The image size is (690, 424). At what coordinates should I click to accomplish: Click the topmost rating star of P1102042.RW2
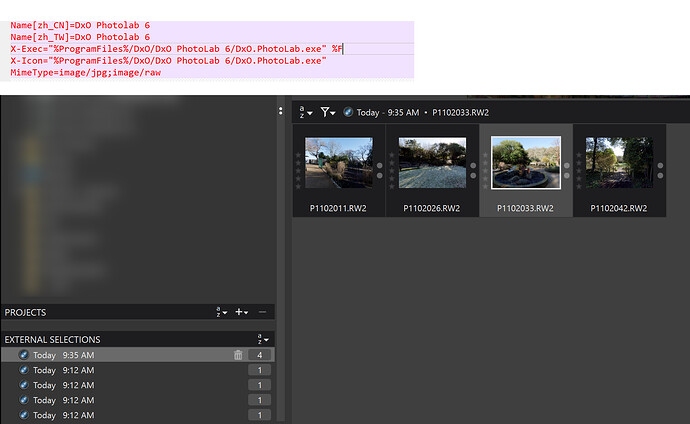tap(579, 155)
